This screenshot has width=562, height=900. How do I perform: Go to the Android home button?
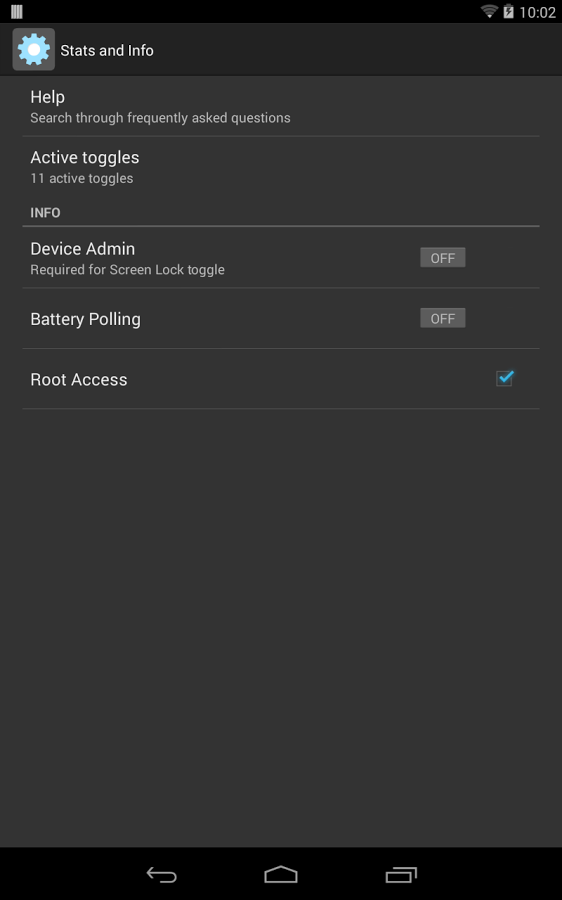(281, 874)
